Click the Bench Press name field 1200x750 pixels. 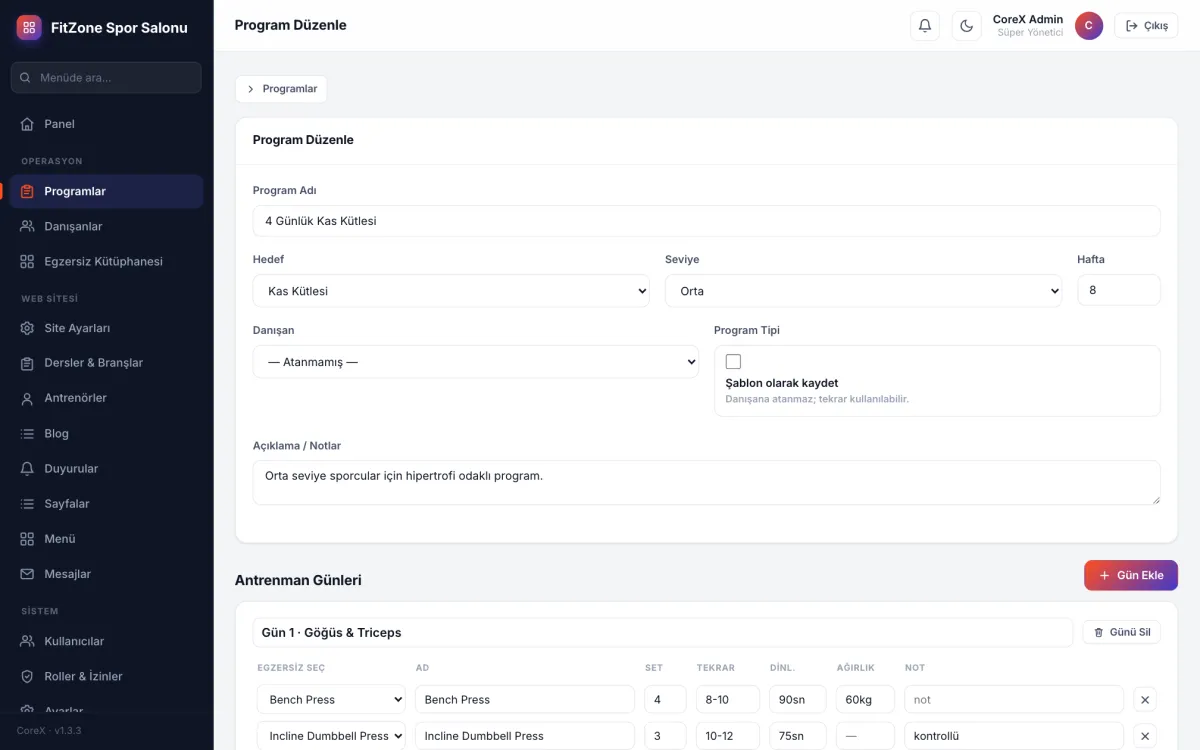click(525, 700)
